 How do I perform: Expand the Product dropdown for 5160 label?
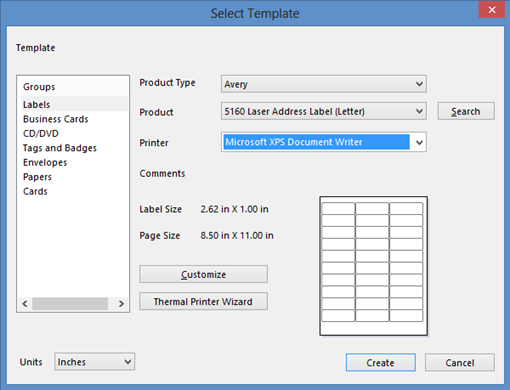pyautogui.click(x=324, y=111)
